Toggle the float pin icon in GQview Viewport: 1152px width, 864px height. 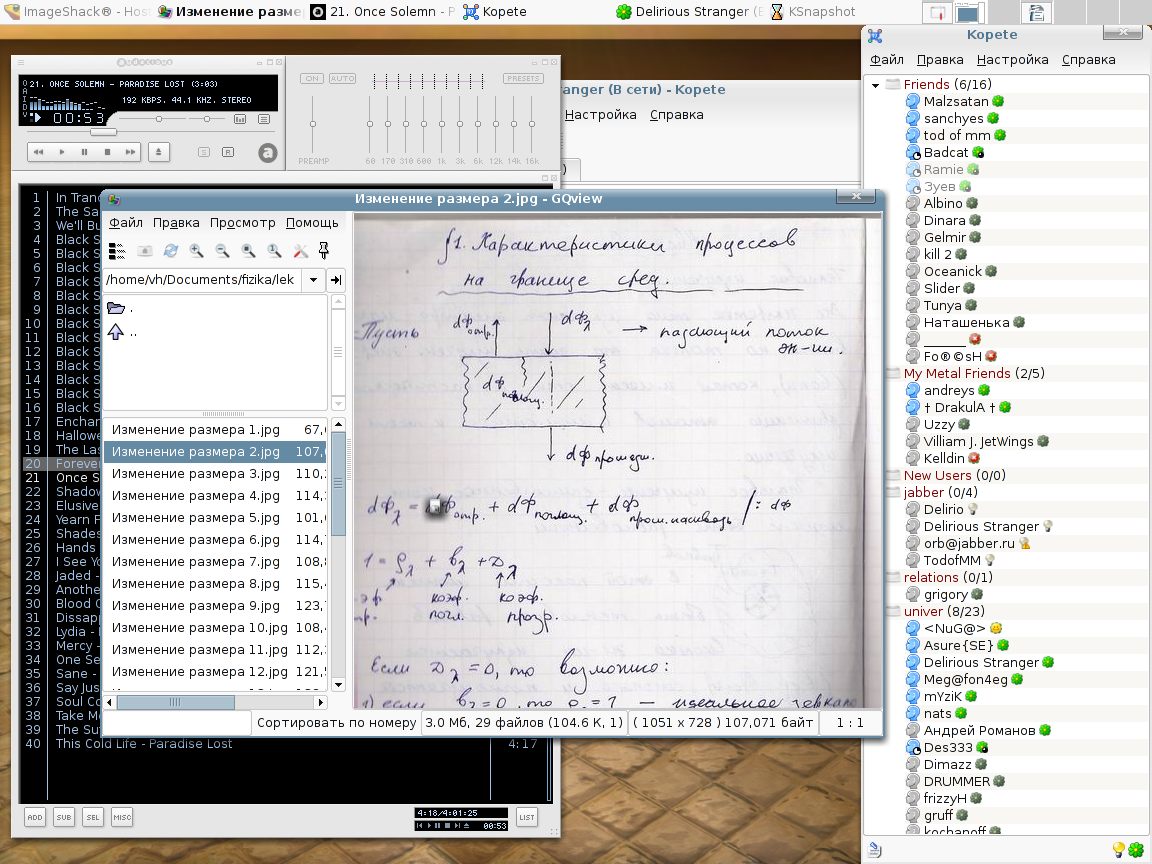pyautogui.click(x=323, y=251)
